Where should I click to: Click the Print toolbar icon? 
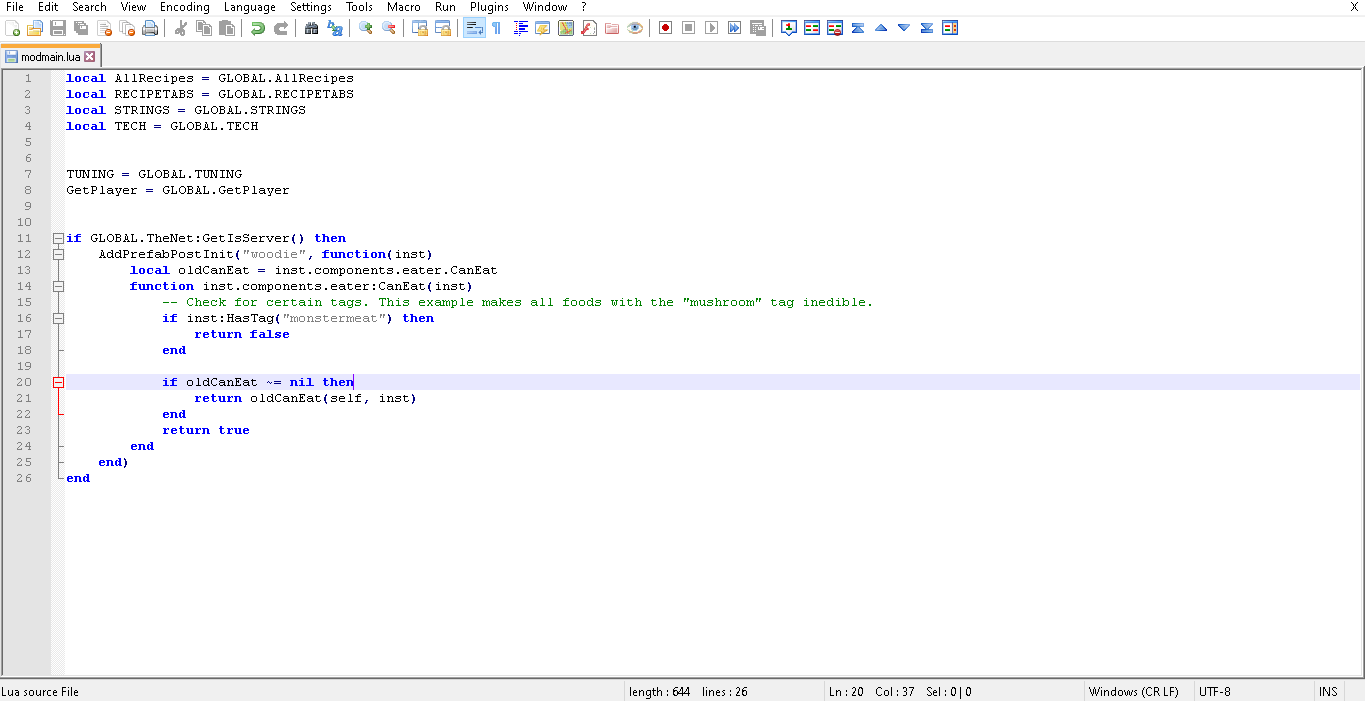coord(150,28)
